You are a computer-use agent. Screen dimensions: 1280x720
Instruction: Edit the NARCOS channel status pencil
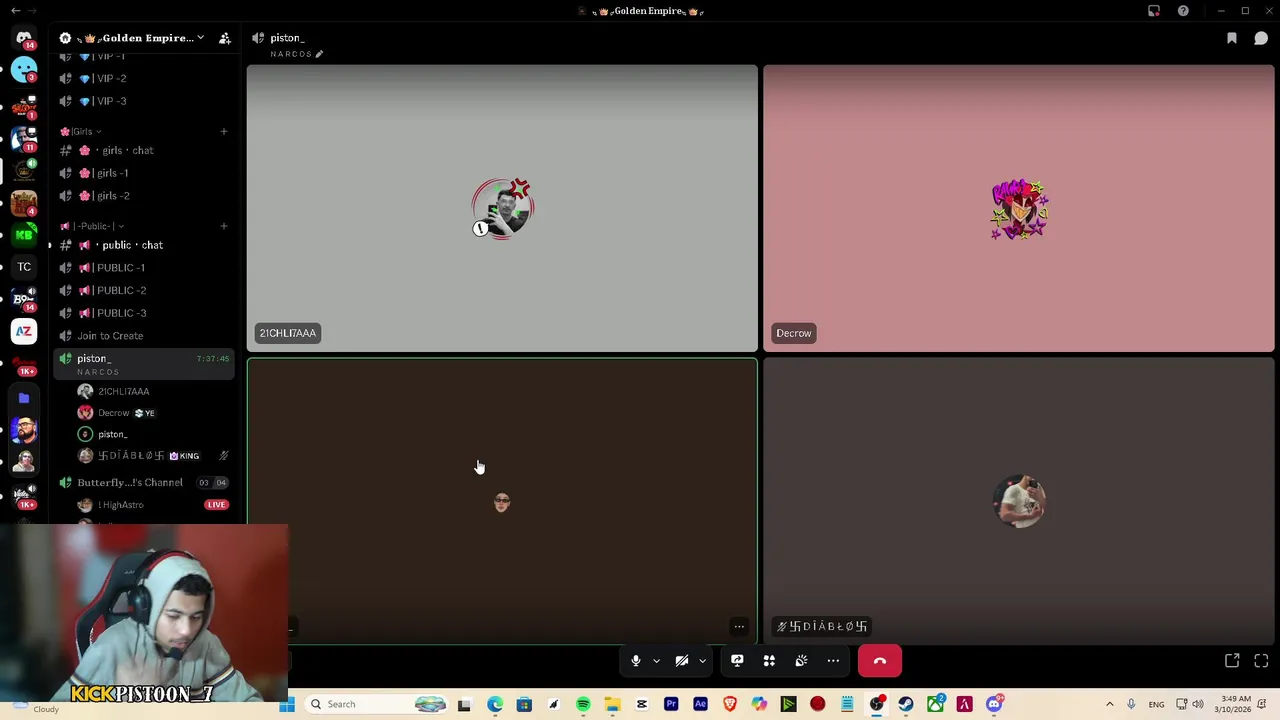pyautogui.click(x=319, y=54)
